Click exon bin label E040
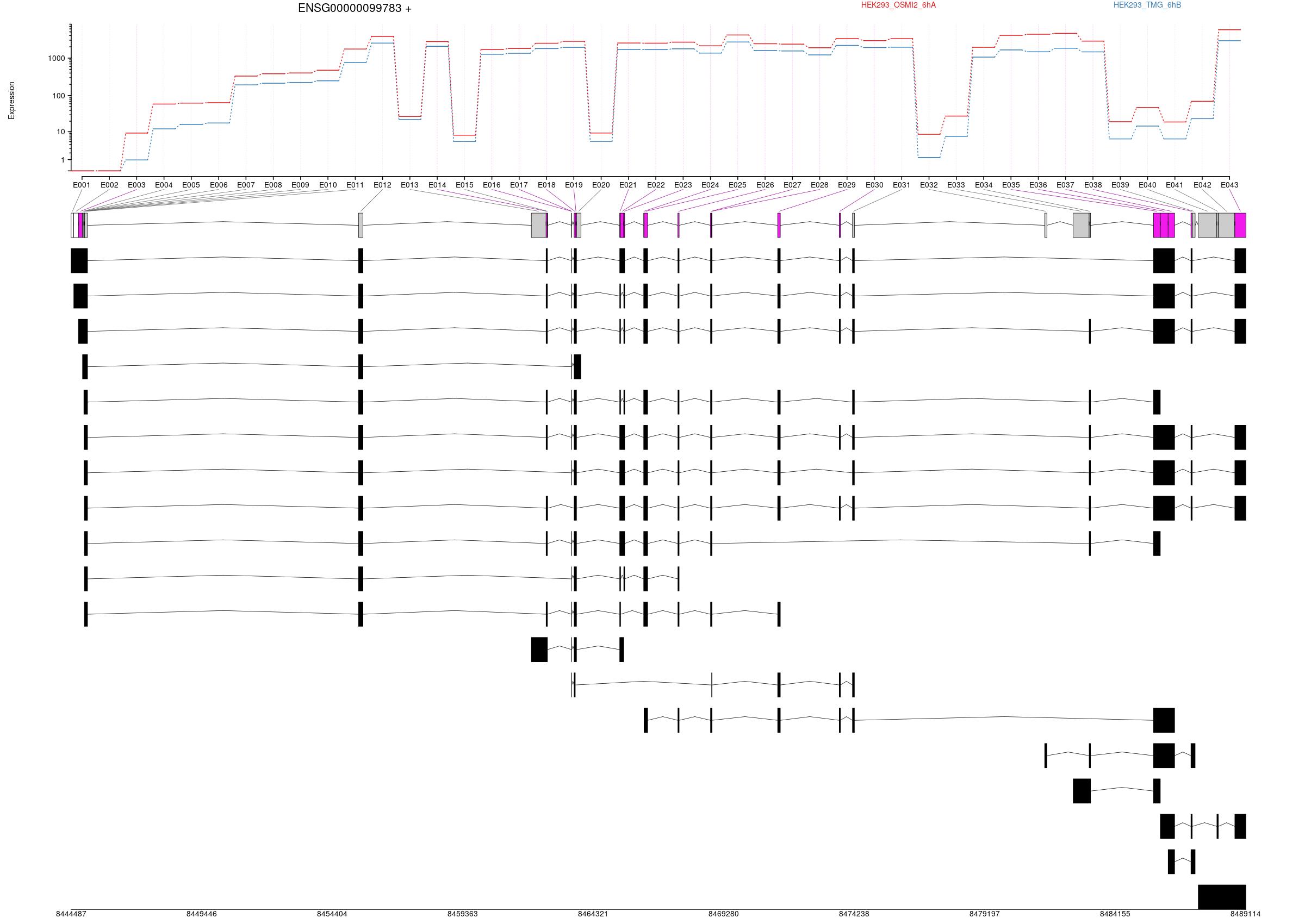The image size is (1305, 924). (x=1147, y=185)
